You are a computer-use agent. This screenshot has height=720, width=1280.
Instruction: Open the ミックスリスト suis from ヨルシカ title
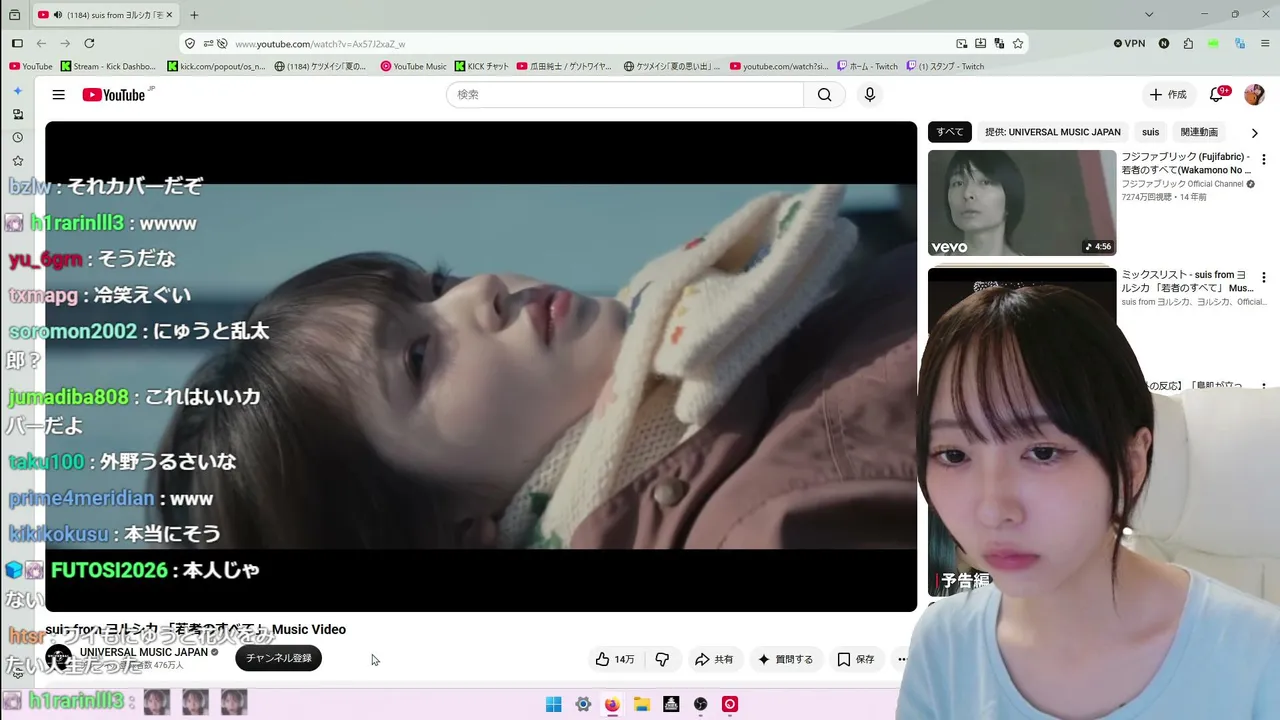[x=1188, y=281]
